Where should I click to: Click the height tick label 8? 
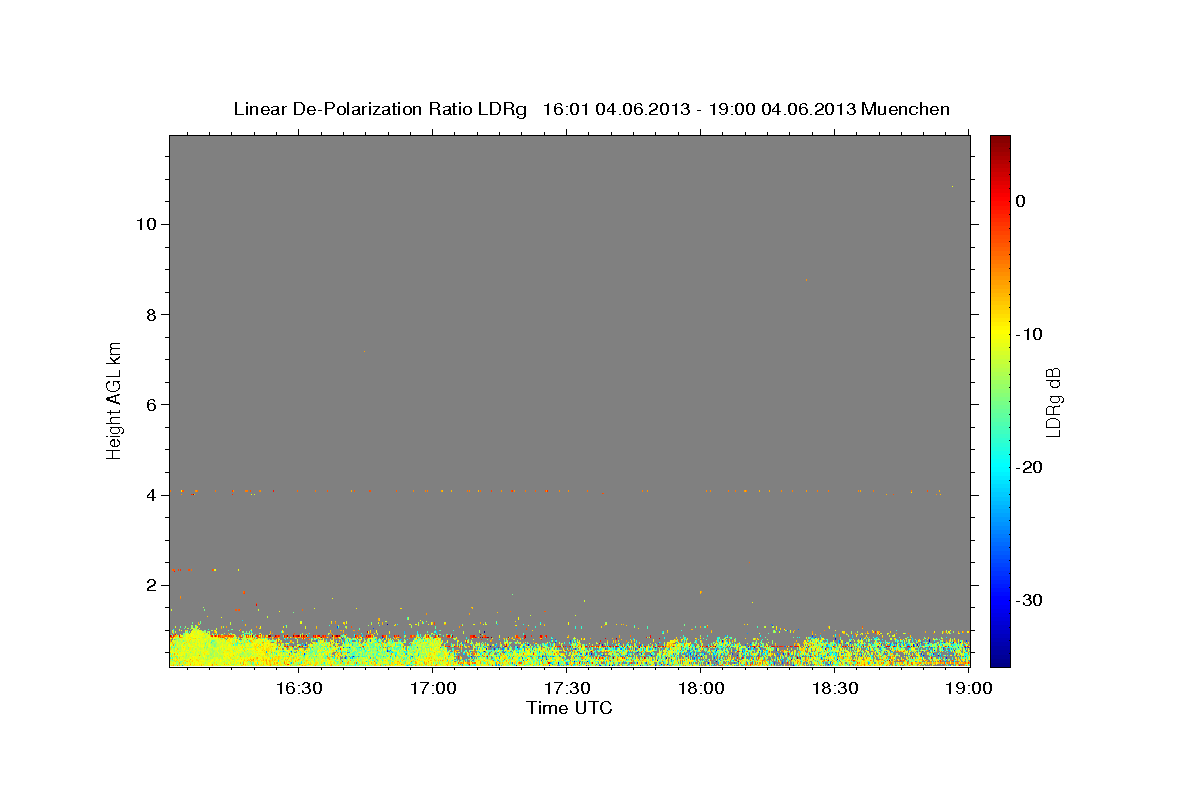(x=150, y=314)
